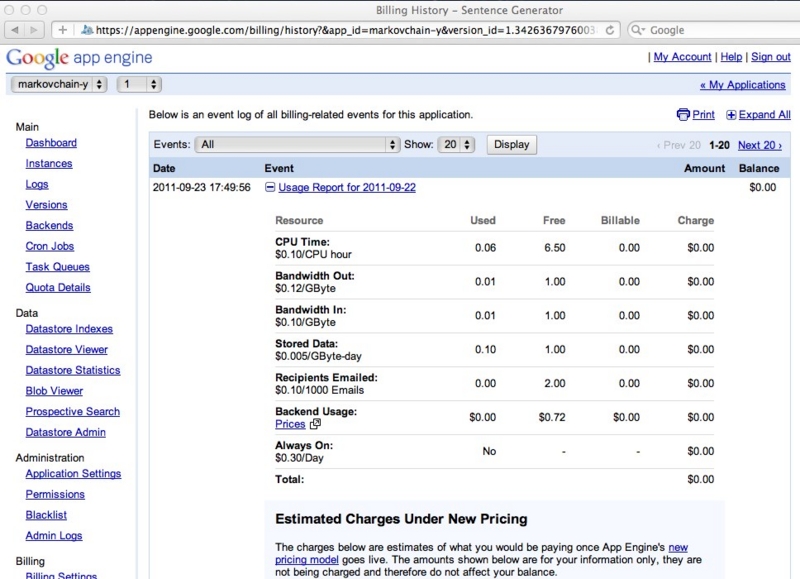Collapse the Usage Report with the minus icon
Screen dimensions: 800x579
(x=270, y=187)
